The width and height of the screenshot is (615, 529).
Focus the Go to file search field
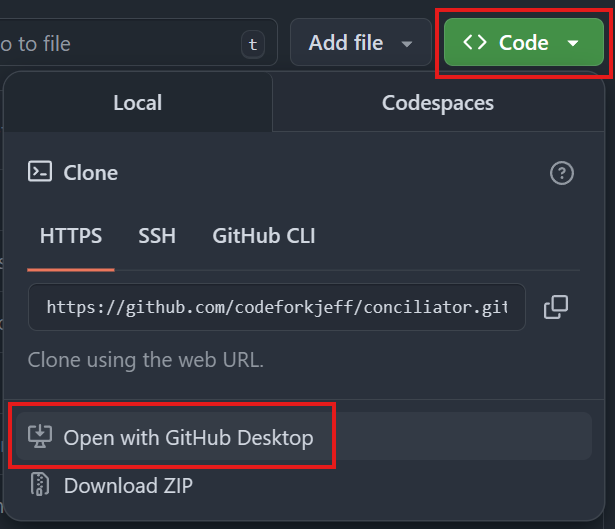[x=138, y=42]
